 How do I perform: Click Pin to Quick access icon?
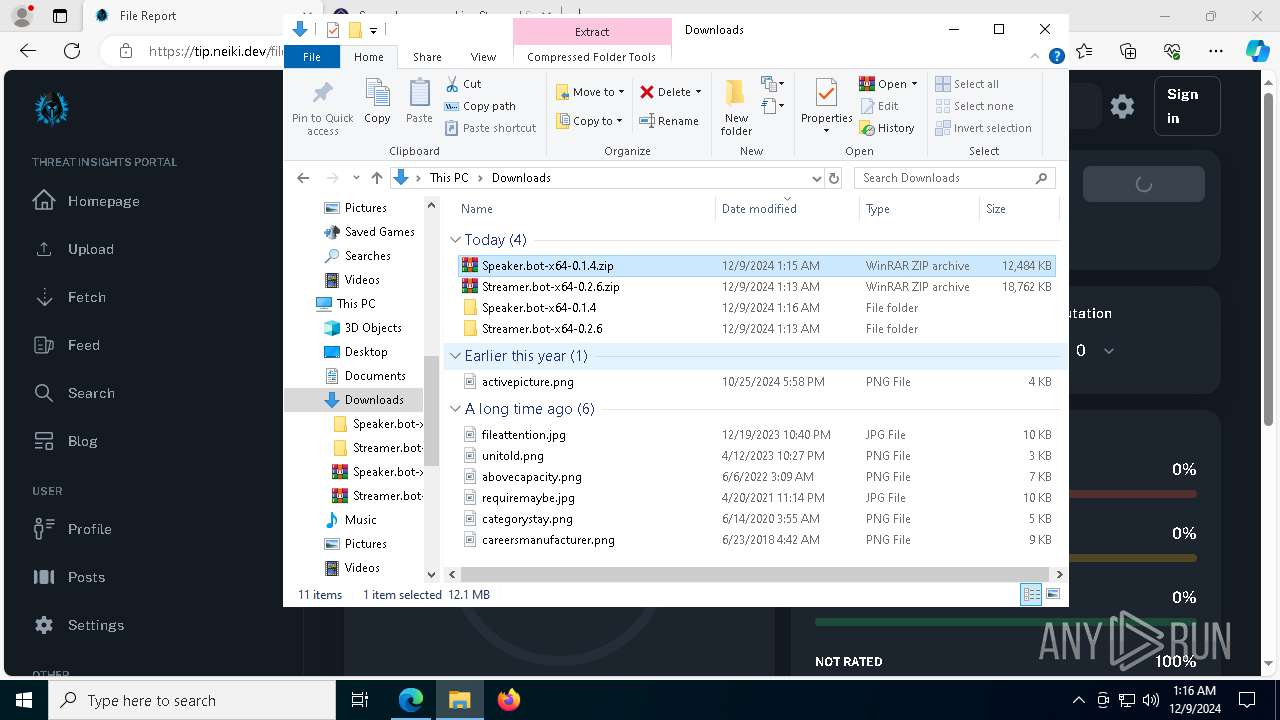pyautogui.click(x=322, y=107)
